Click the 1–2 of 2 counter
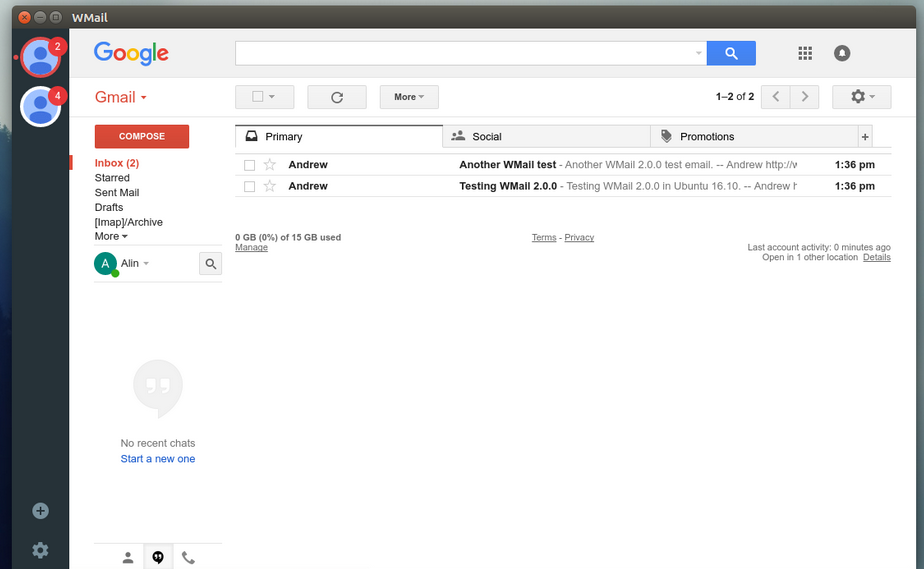 point(735,97)
